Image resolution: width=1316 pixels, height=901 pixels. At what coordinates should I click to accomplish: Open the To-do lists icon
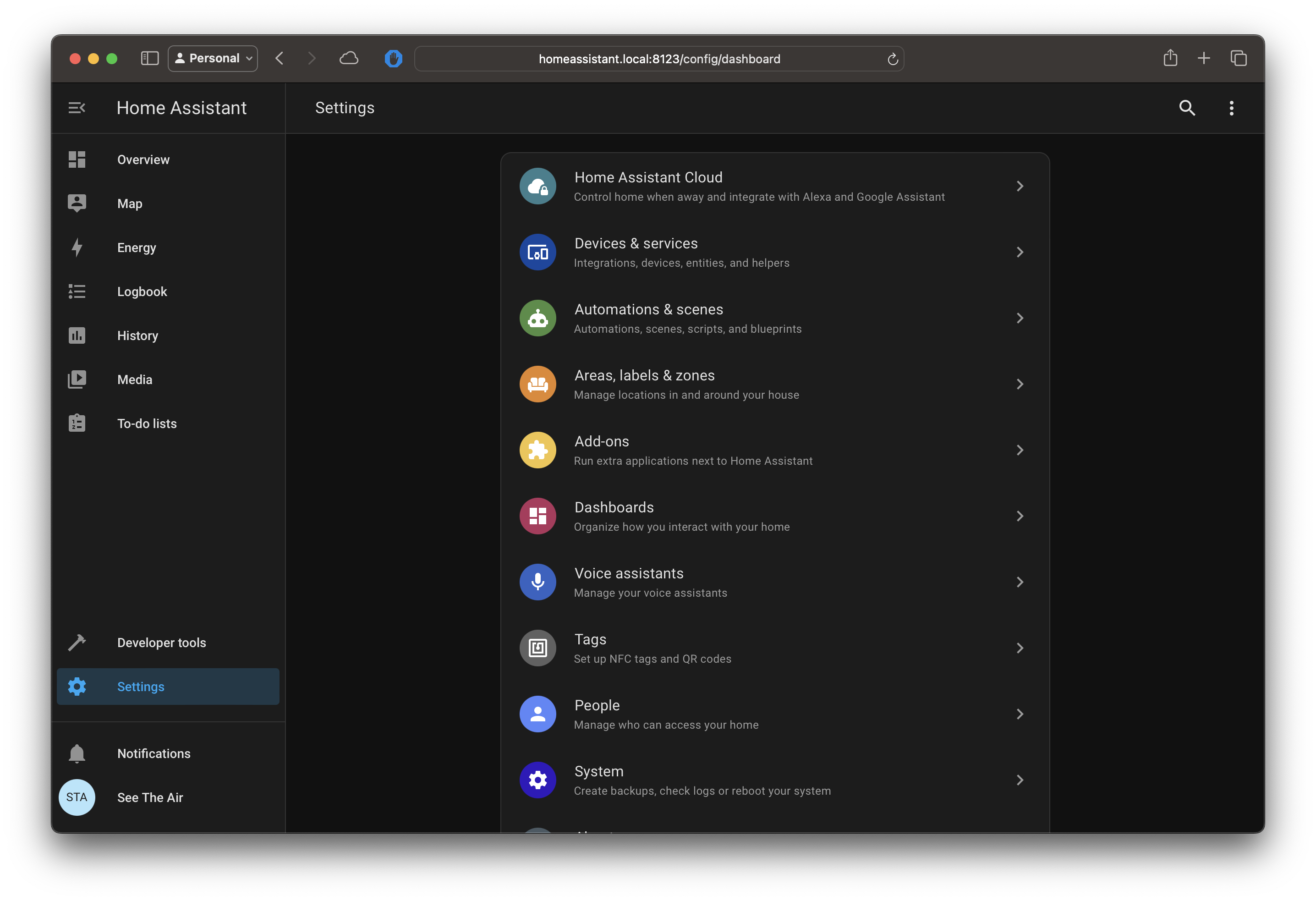(77, 423)
